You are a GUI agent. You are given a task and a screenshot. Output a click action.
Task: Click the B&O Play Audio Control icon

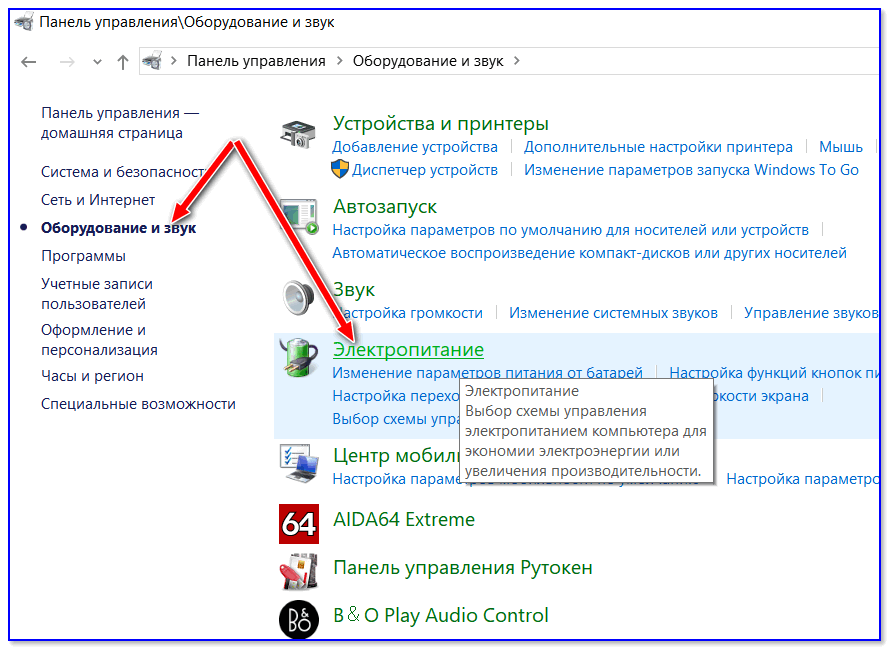299,618
